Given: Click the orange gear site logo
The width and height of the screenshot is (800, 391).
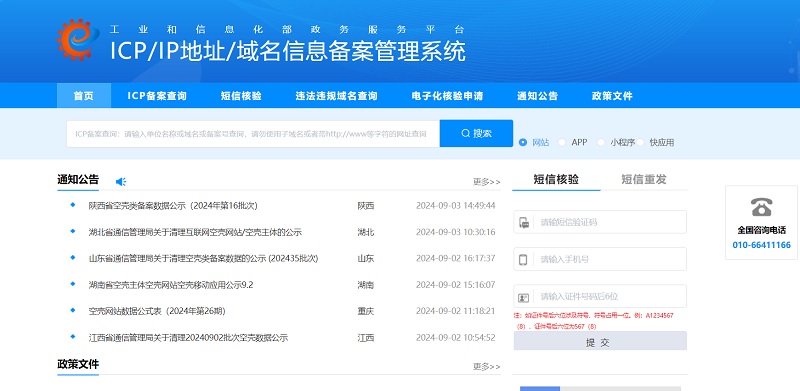Looking at the screenshot, I should pyautogui.click(x=78, y=40).
